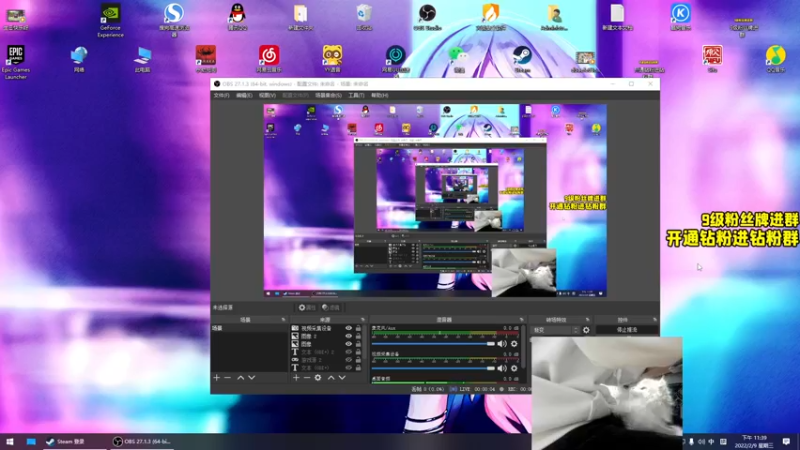Open QQ Music desktop icon
The width and height of the screenshot is (800, 450).
point(776,59)
